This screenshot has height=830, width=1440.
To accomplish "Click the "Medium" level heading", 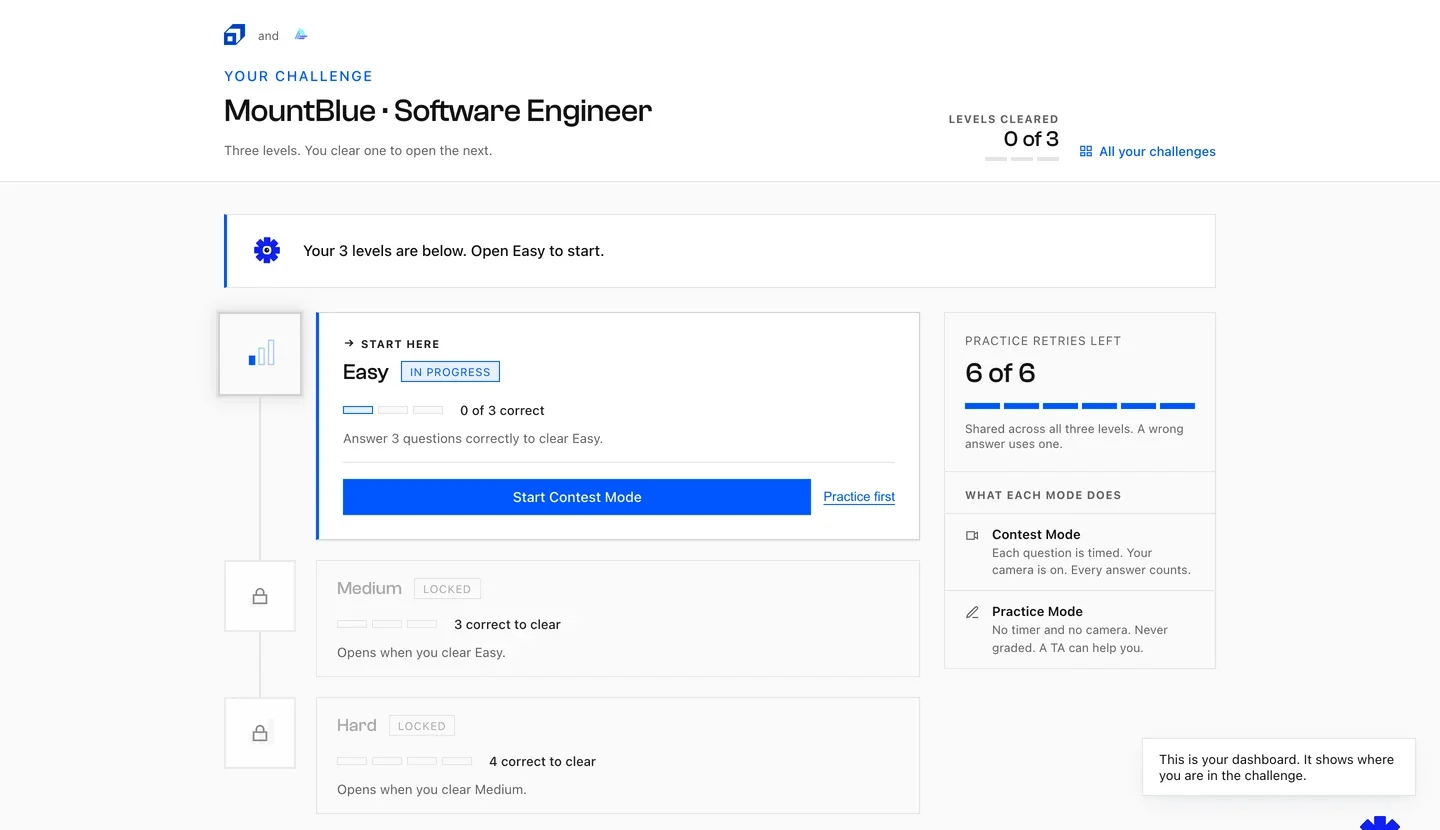I will point(369,588).
